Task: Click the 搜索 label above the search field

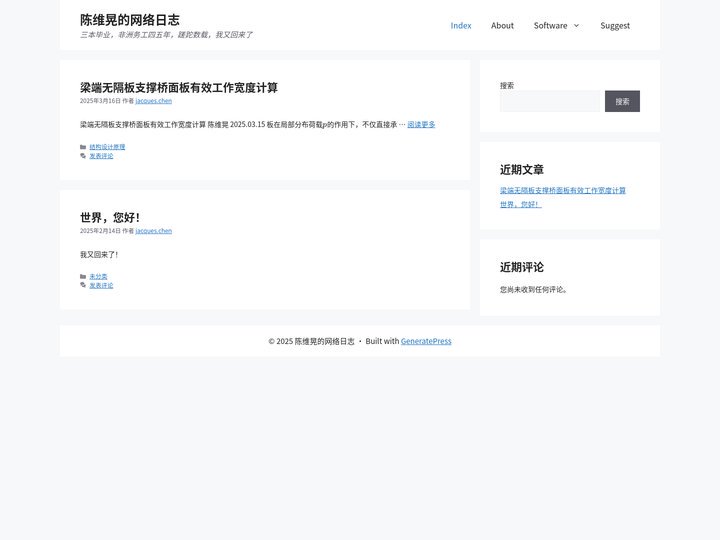Action: (507, 85)
